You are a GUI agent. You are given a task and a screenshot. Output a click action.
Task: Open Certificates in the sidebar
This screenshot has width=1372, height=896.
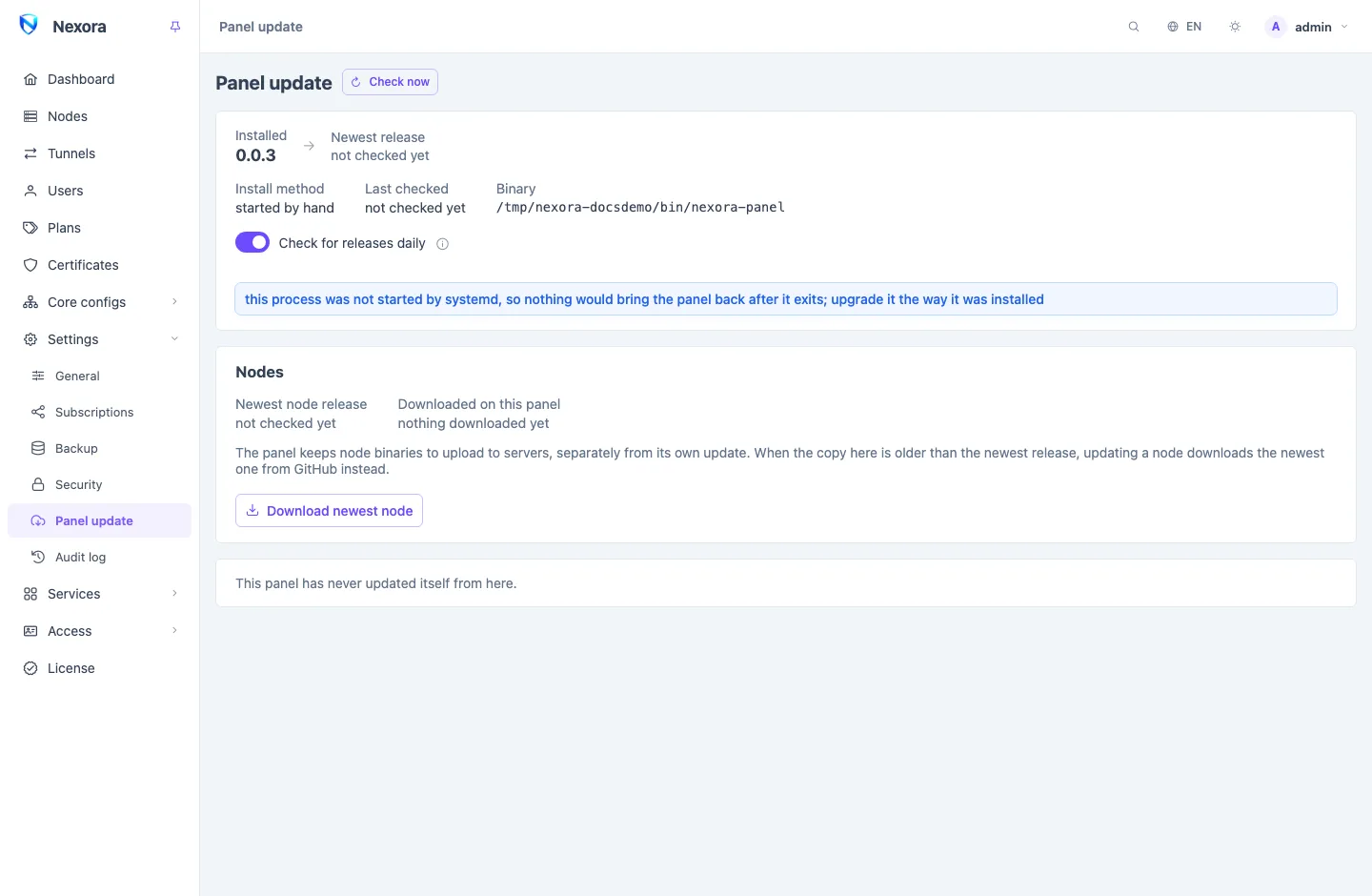99,265
